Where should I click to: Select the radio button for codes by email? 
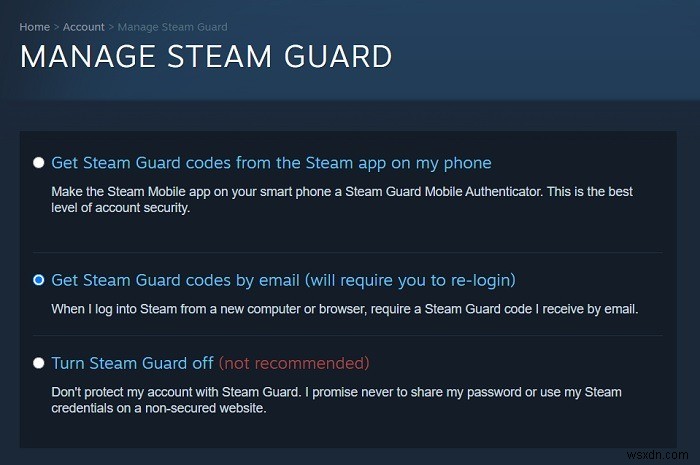coord(39,280)
